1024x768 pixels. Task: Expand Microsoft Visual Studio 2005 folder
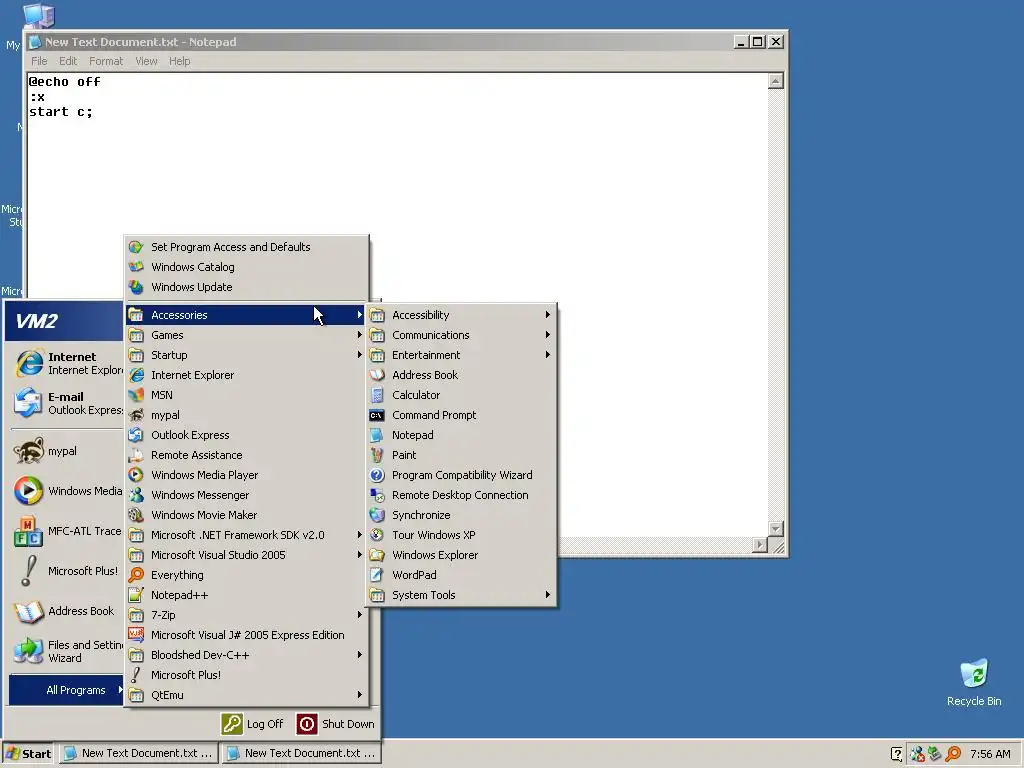247,555
